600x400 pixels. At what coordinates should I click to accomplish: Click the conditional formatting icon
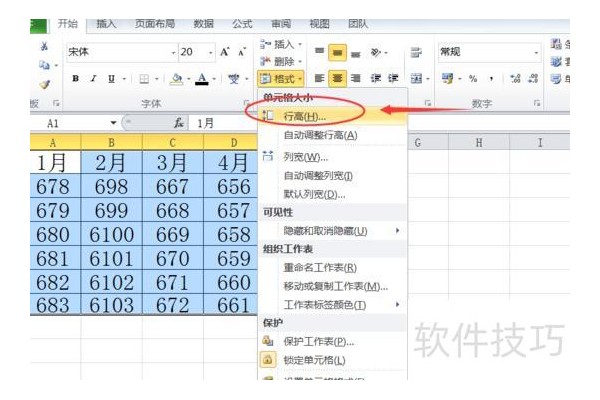pyautogui.click(x=556, y=44)
